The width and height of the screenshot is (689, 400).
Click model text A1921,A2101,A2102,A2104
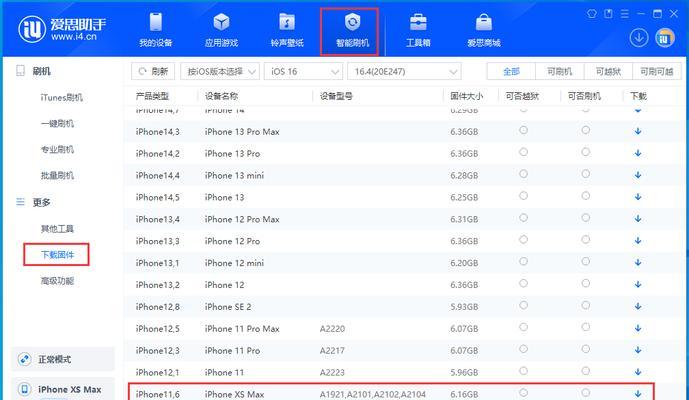tap(373, 394)
